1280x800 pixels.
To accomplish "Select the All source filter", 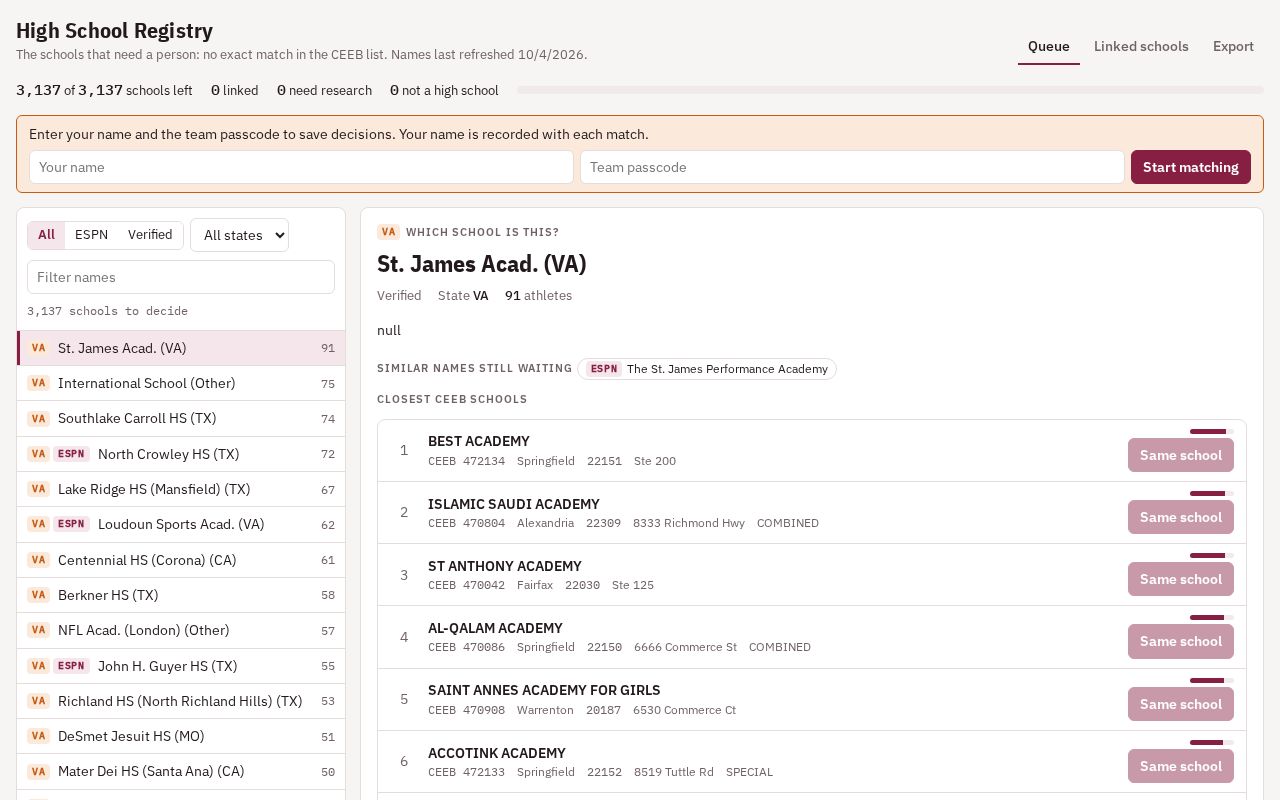I will coord(46,235).
